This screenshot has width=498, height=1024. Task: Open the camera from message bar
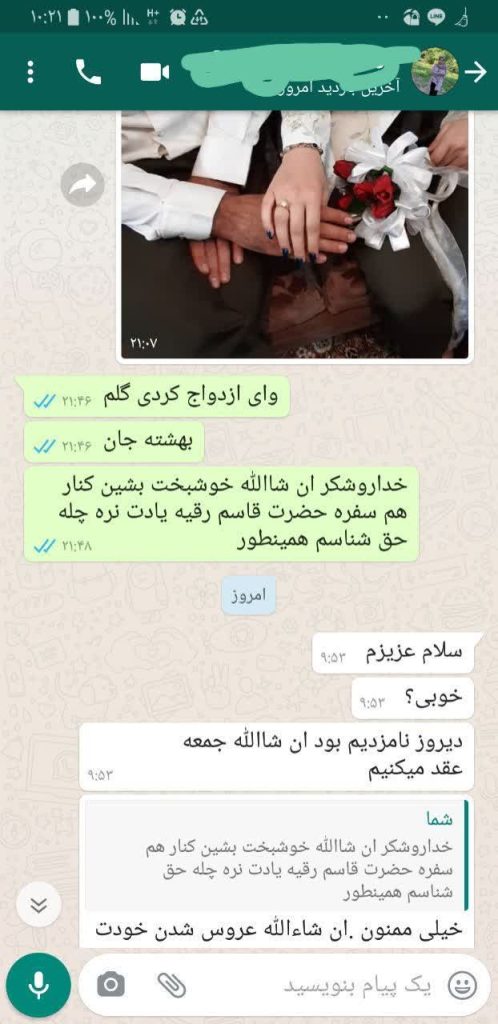pyautogui.click(x=111, y=984)
